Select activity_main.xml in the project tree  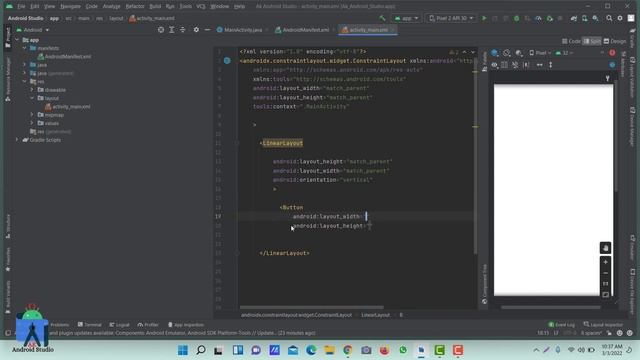(x=68, y=107)
